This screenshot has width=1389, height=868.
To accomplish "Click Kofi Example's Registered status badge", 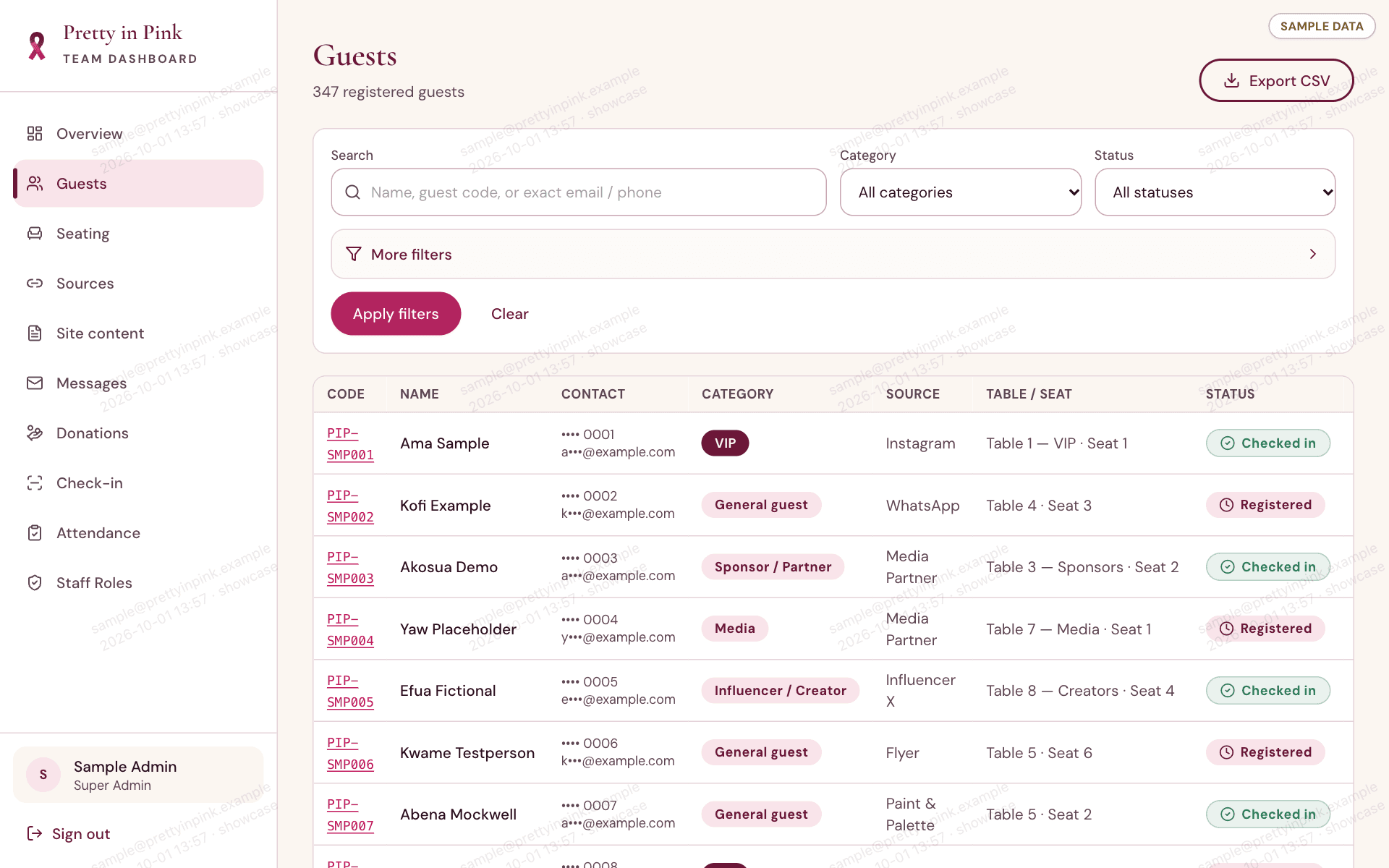I will tap(1265, 505).
